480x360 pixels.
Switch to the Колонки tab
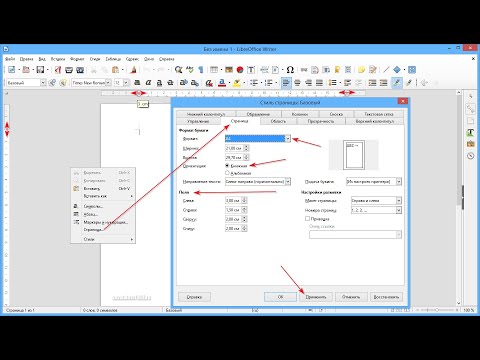click(300, 114)
